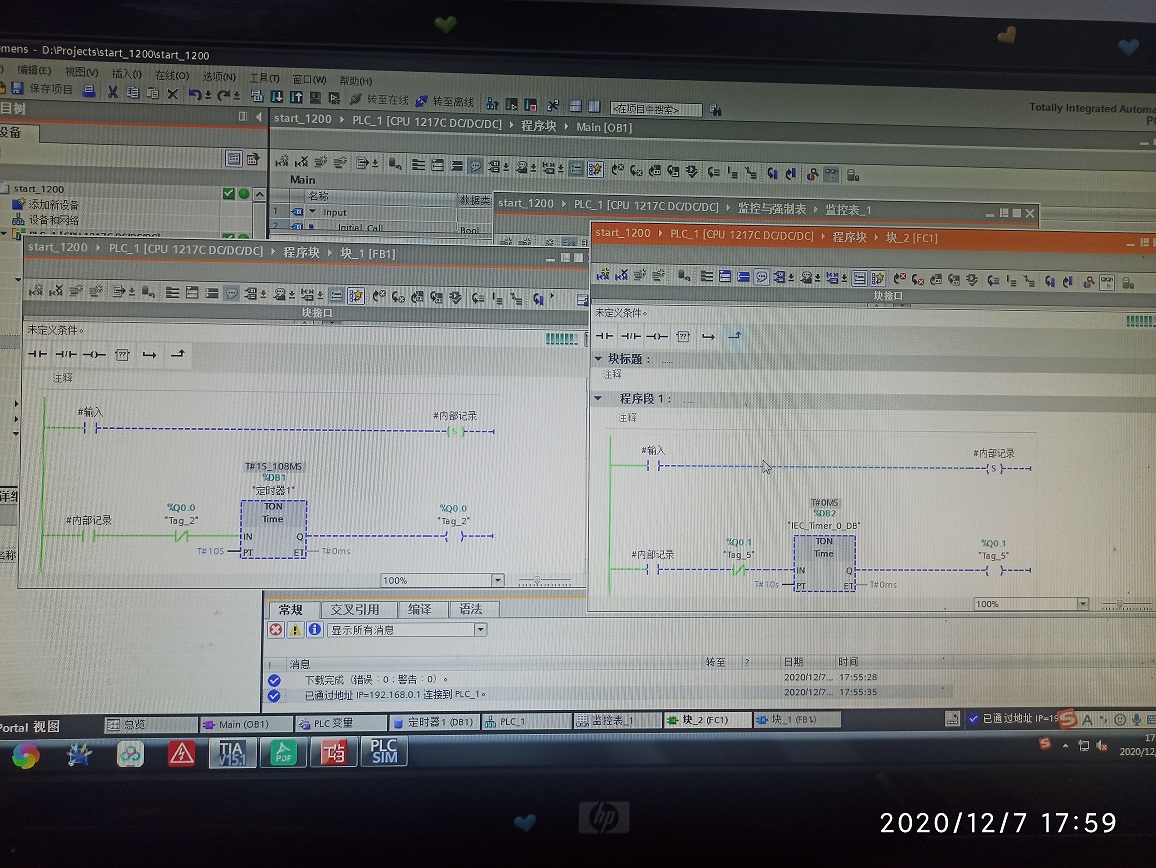Click Go offline (转至离线) in toolbar

(444, 102)
